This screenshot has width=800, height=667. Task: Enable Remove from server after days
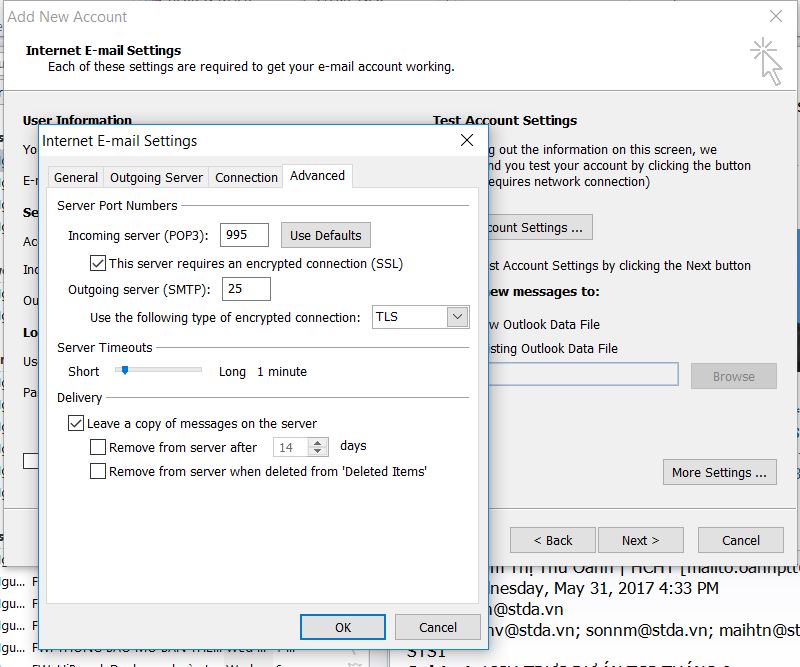point(97,447)
